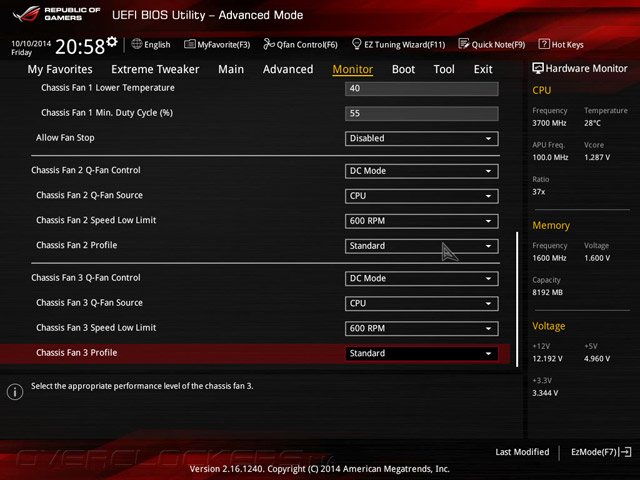Click the EZ Tuning Wizard(F11) label
The height and width of the screenshot is (480, 640).
(404, 44)
